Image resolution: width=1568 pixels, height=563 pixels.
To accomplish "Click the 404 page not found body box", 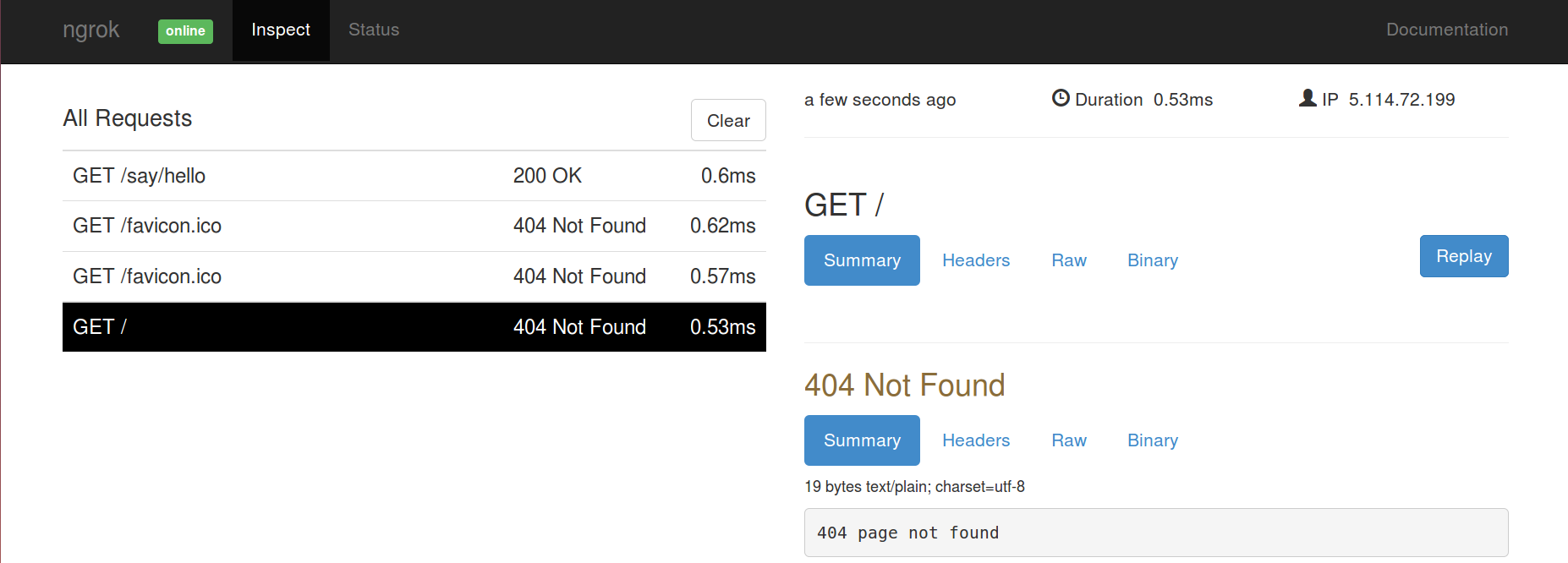I will [1156, 533].
